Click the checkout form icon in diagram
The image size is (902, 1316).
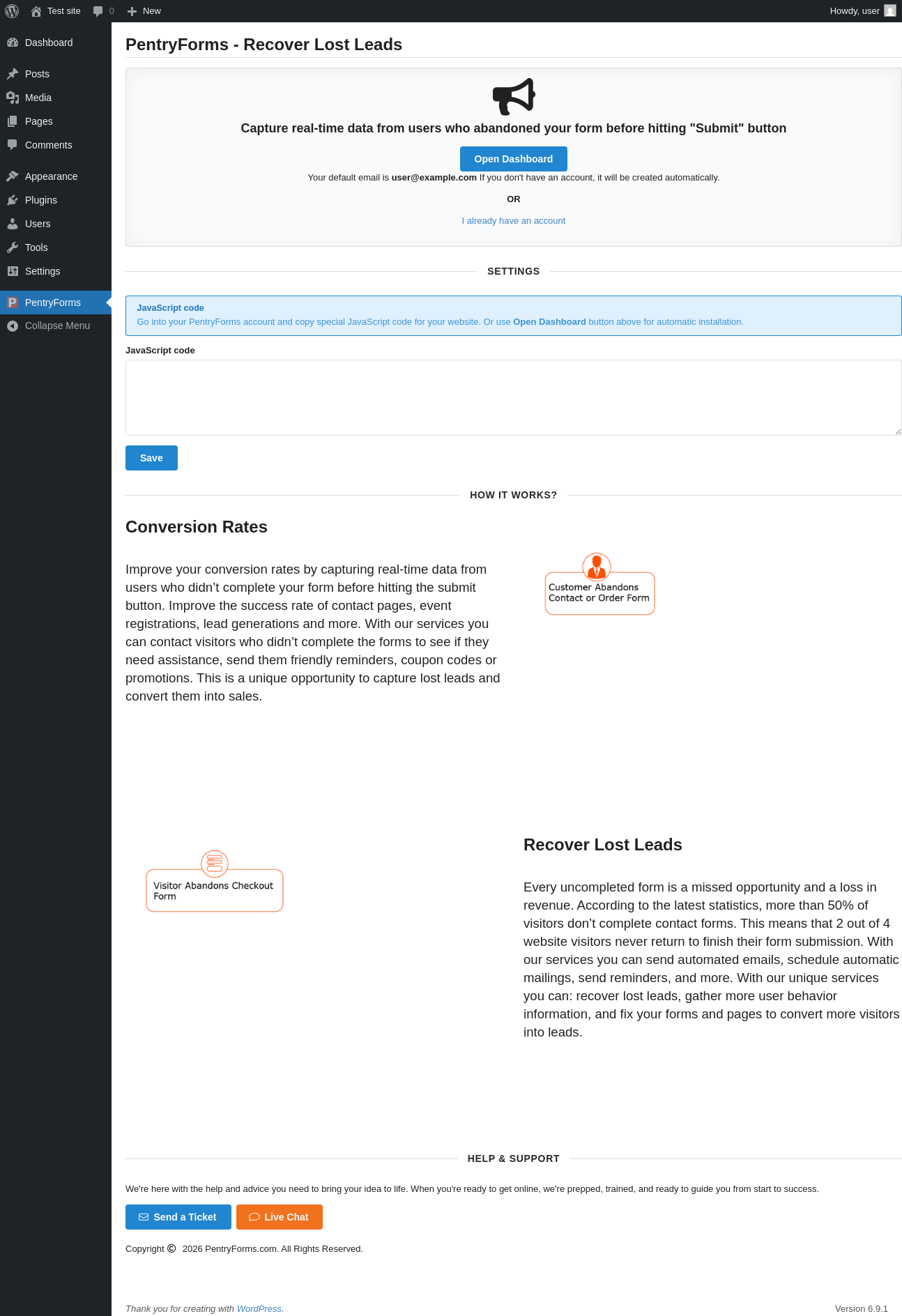point(215,864)
